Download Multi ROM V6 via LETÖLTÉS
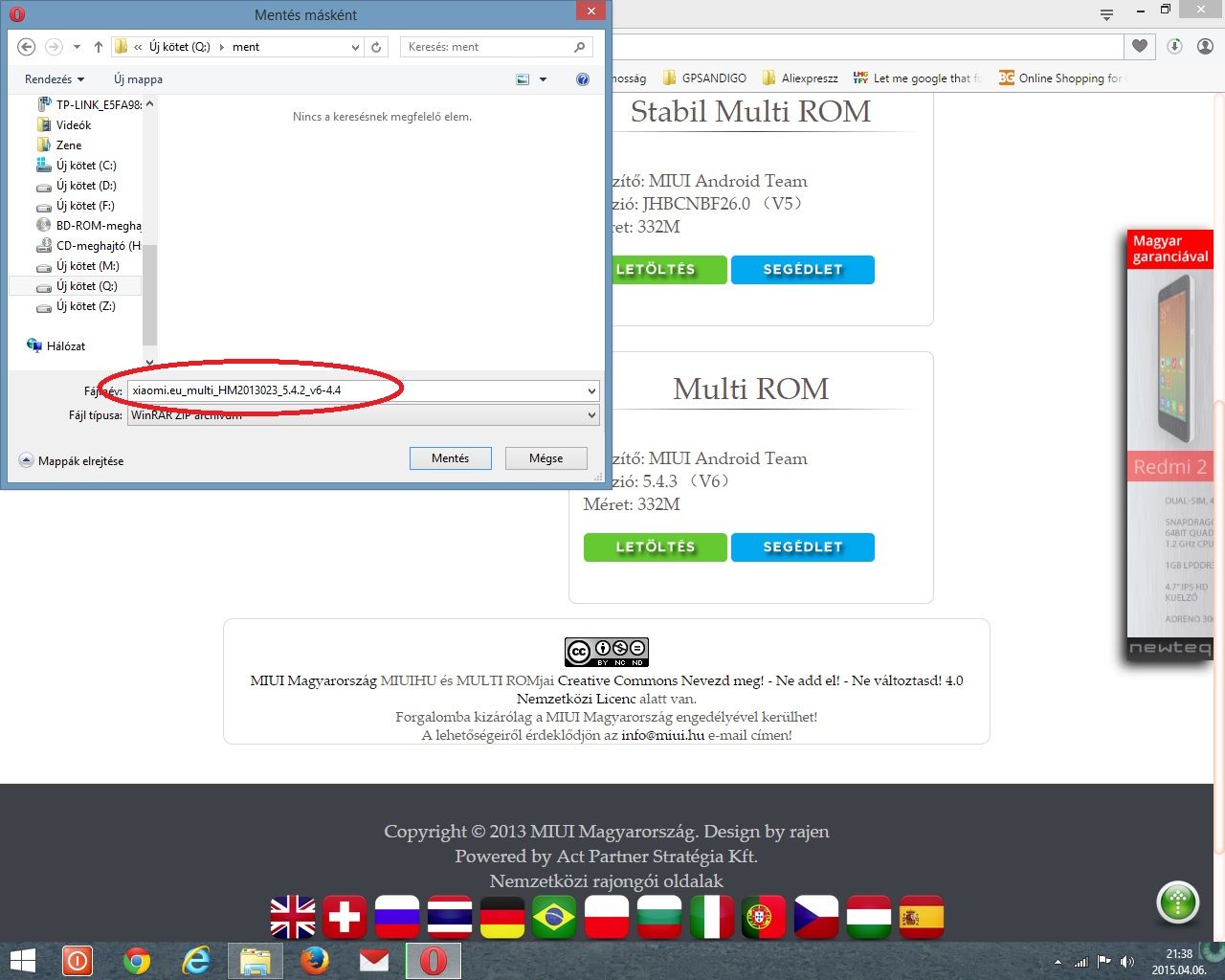 pyautogui.click(x=656, y=547)
